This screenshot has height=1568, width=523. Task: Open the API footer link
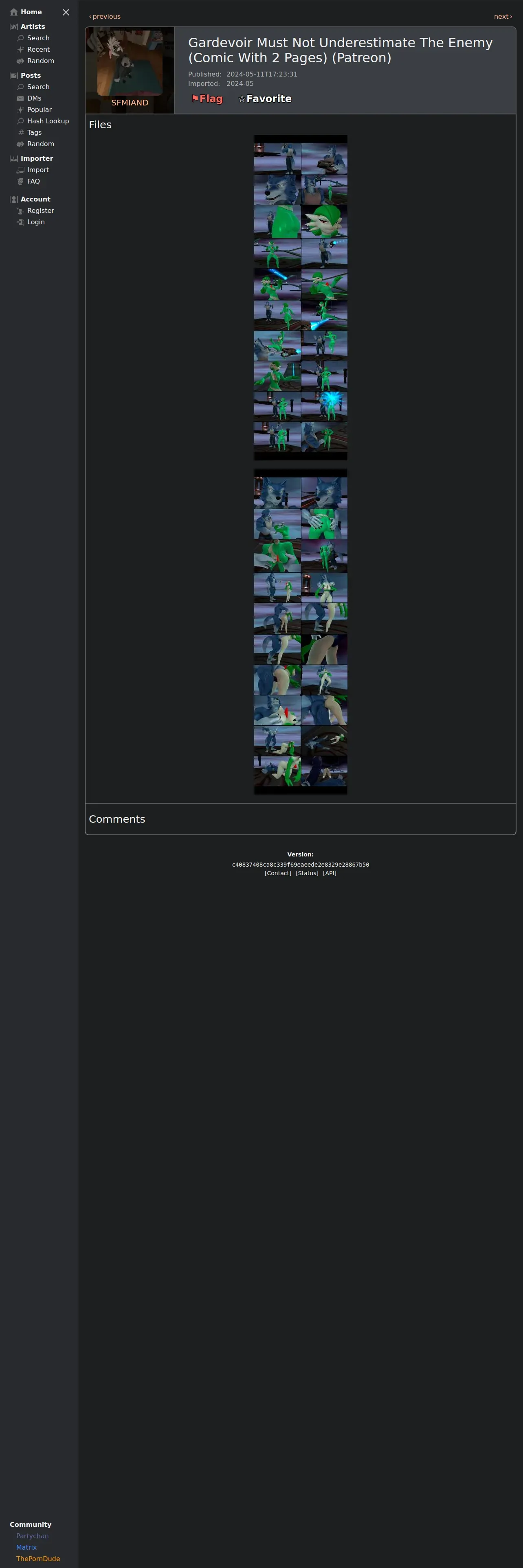click(x=330, y=873)
